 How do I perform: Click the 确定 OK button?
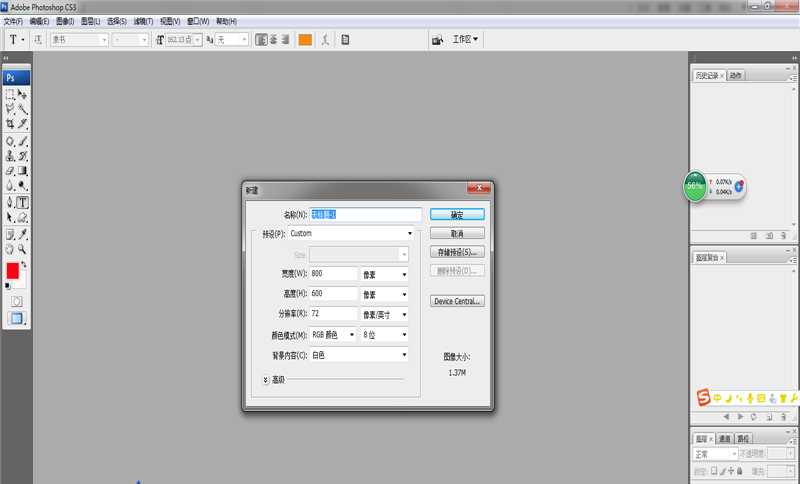[457, 214]
